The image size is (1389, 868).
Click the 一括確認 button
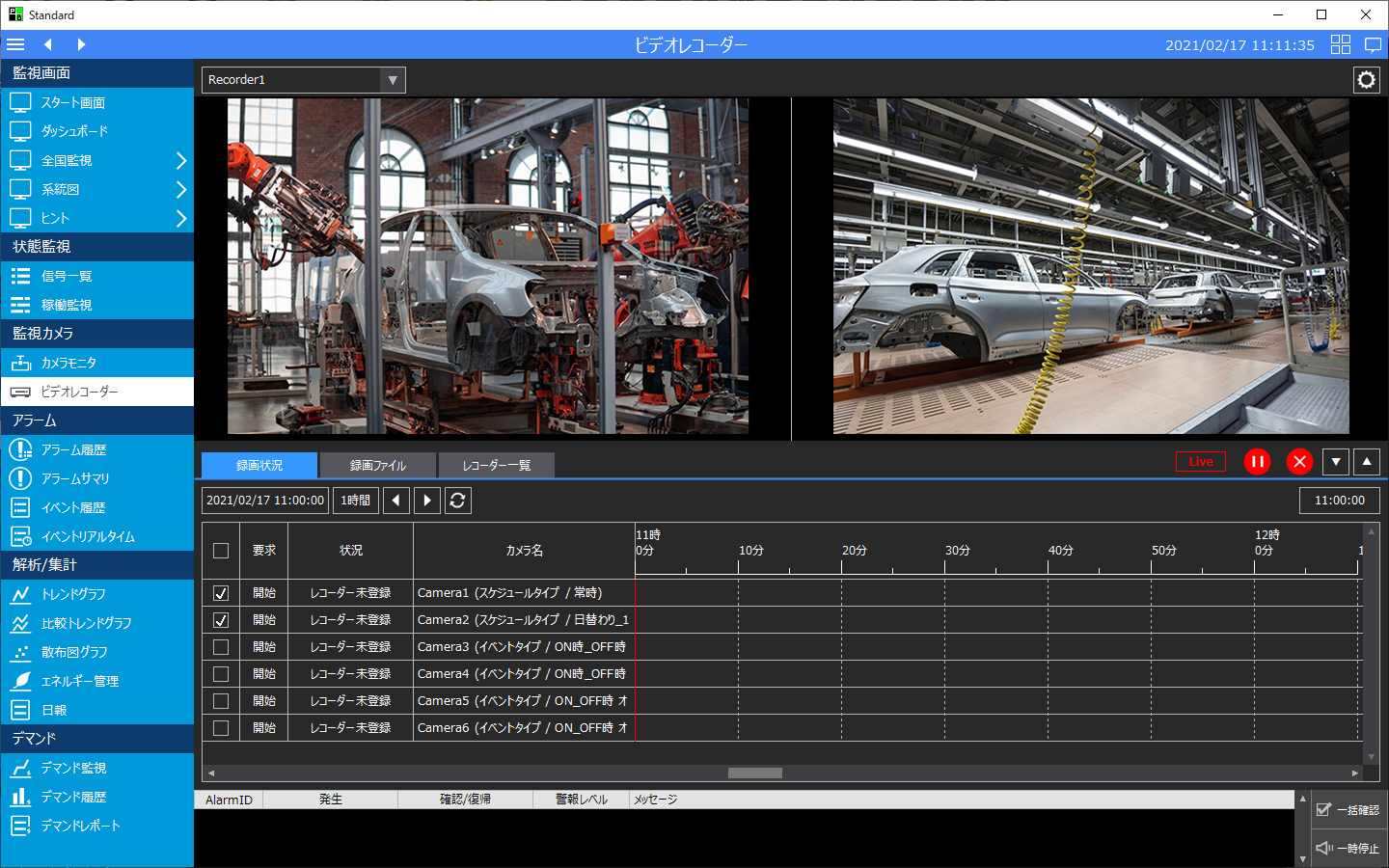[x=1348, y=810]
